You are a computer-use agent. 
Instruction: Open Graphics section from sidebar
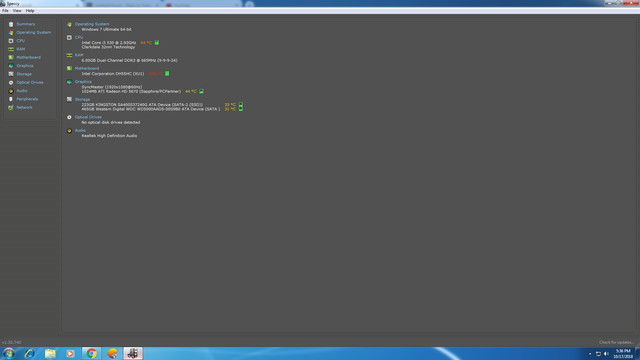(25, 66)
